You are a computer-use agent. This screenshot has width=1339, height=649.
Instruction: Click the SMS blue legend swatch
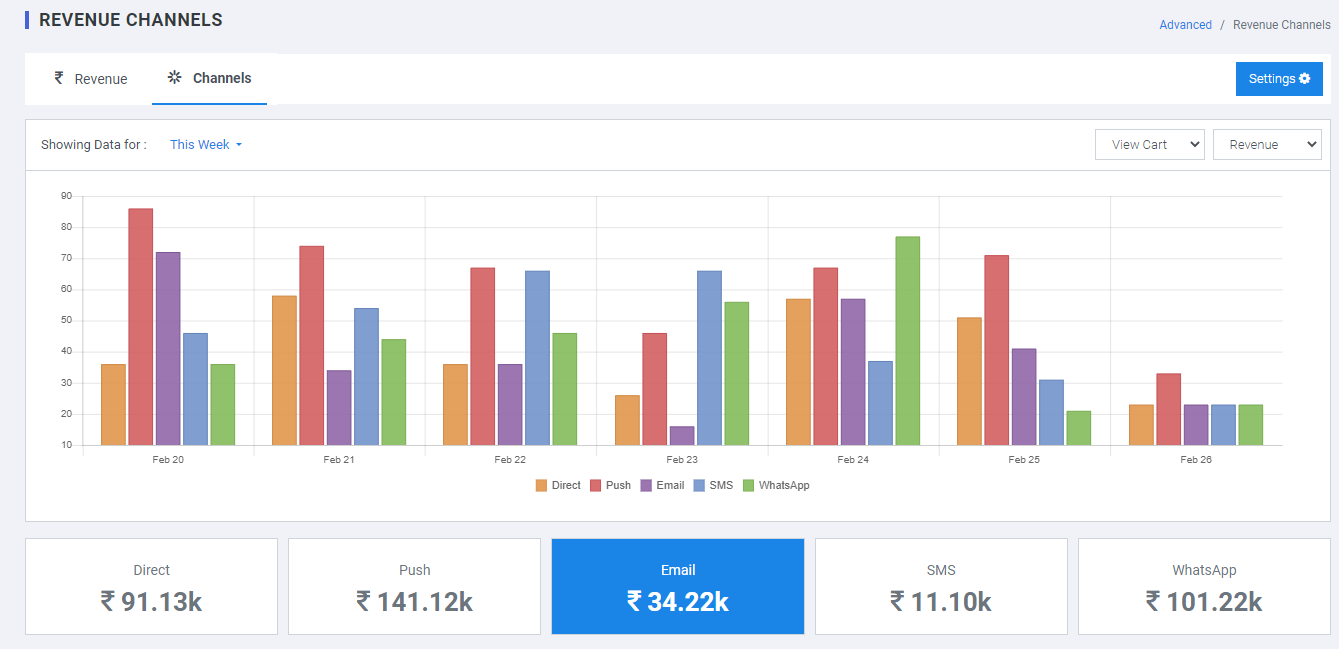699,485
